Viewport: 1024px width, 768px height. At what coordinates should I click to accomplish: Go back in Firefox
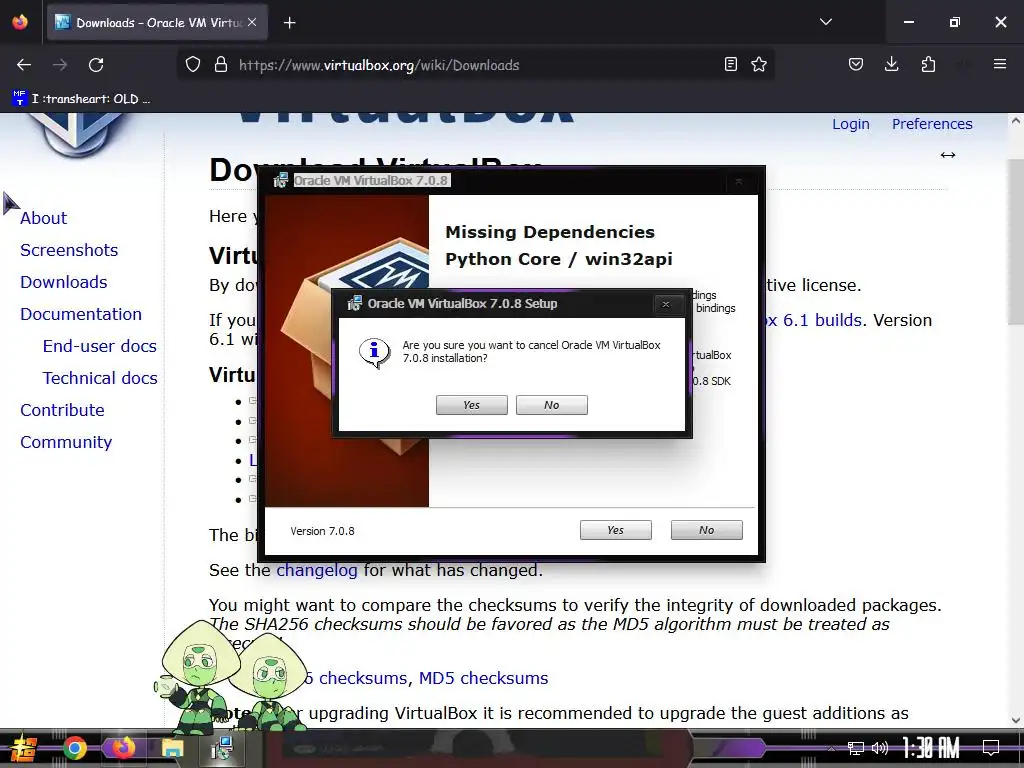24,65
